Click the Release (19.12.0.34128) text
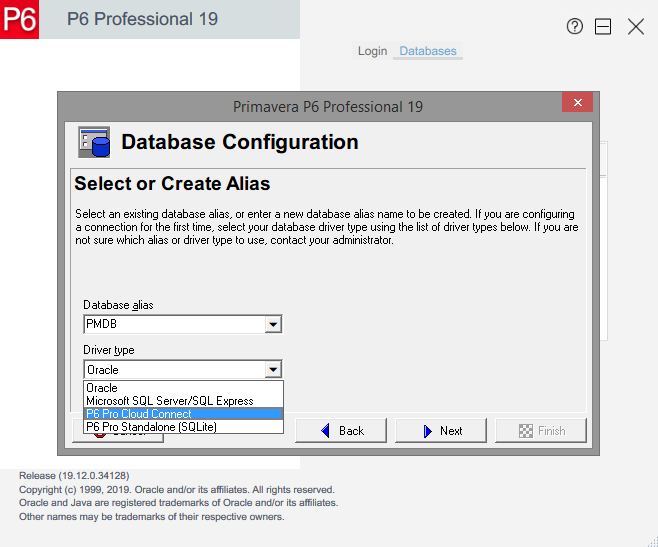This screenshot has width=658, height=547. 74,476
